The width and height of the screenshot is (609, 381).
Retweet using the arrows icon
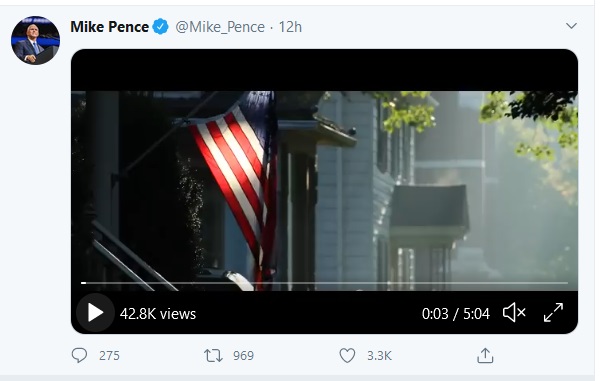pos(213,355)
